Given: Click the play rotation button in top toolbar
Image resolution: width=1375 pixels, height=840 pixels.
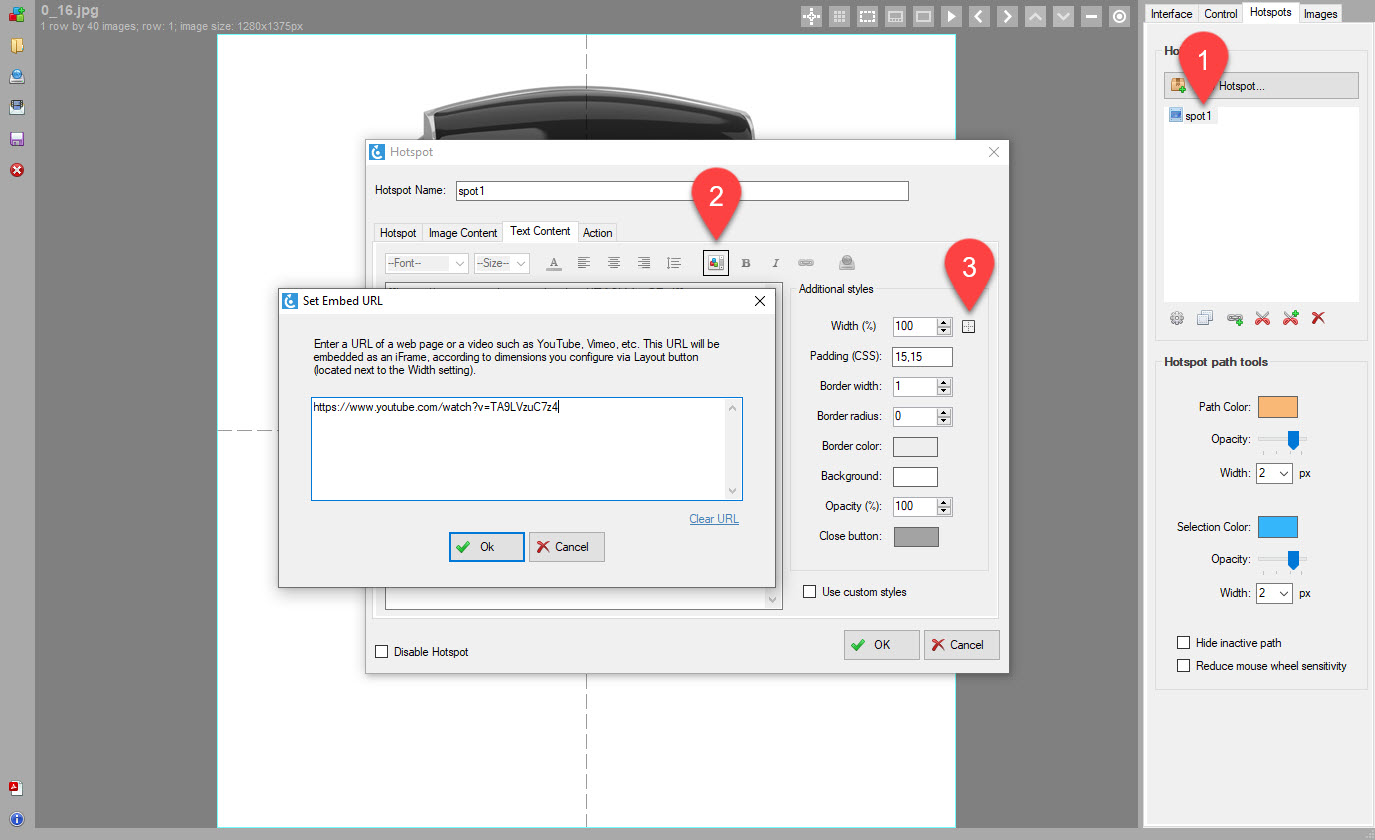Looking at the screenshot, I should 951,16.
